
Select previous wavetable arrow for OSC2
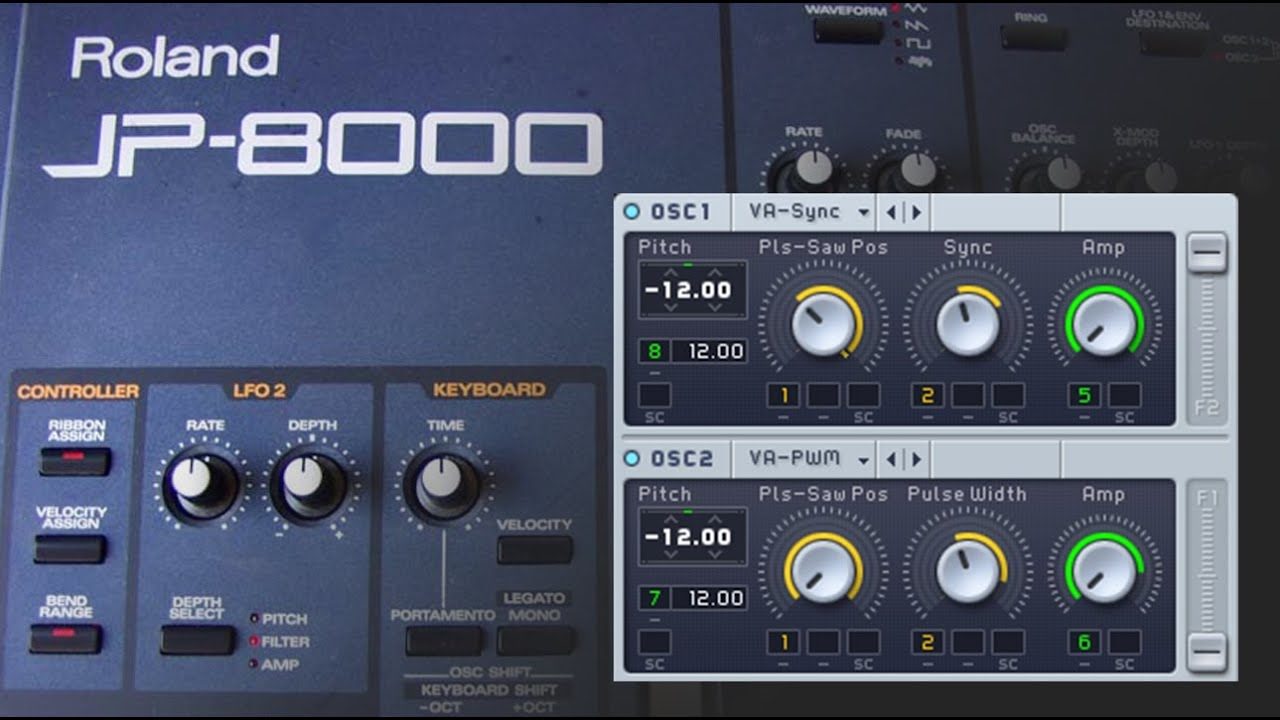click(x=891, y=459)
